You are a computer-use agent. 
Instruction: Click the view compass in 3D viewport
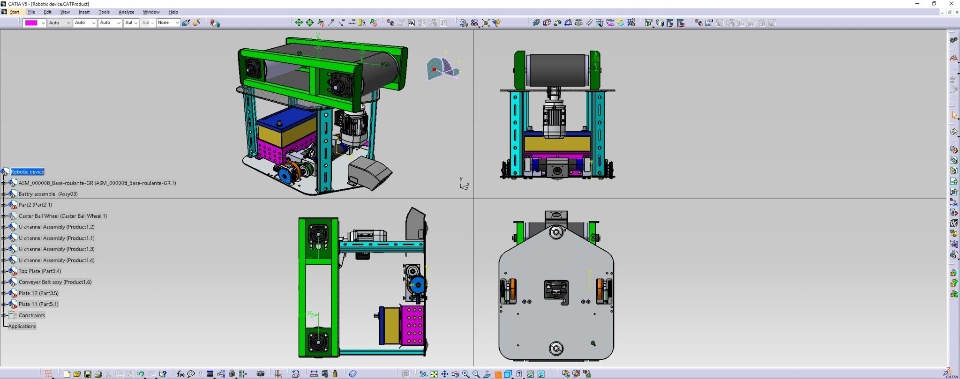point(443,68)
